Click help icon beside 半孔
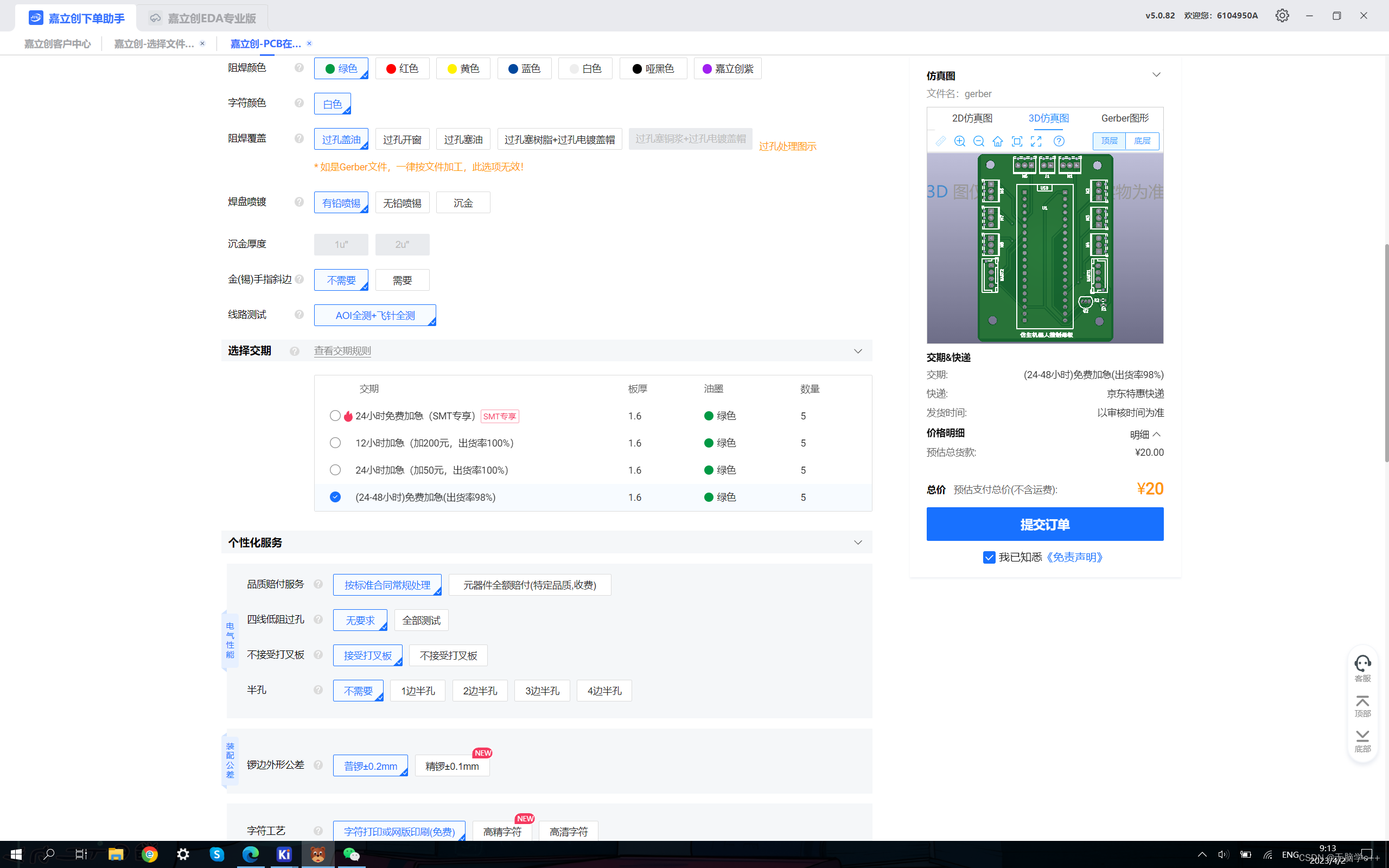This screenshot has width=1389, height=868. (x=318, y=690)
